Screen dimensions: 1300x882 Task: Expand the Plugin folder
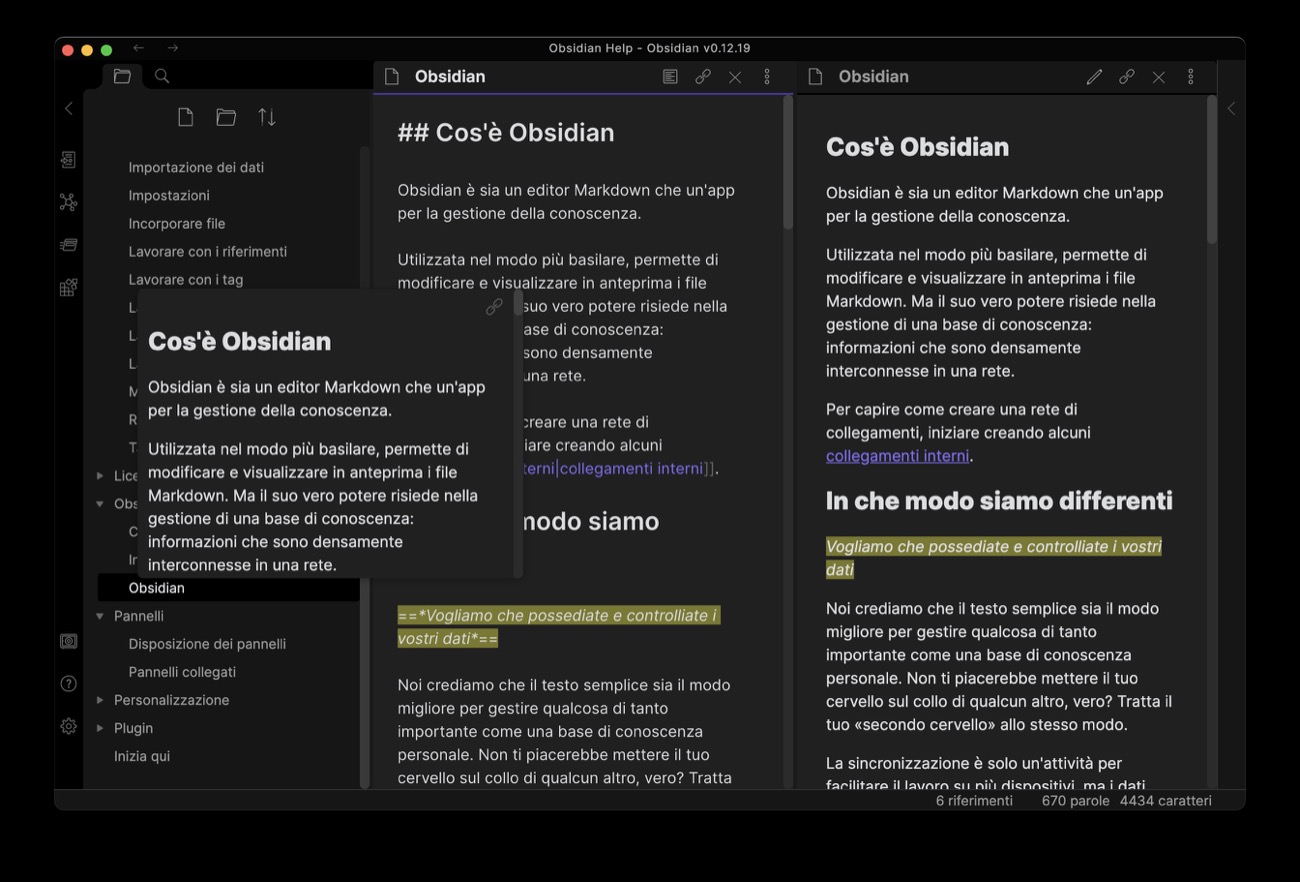coord(100,728)
